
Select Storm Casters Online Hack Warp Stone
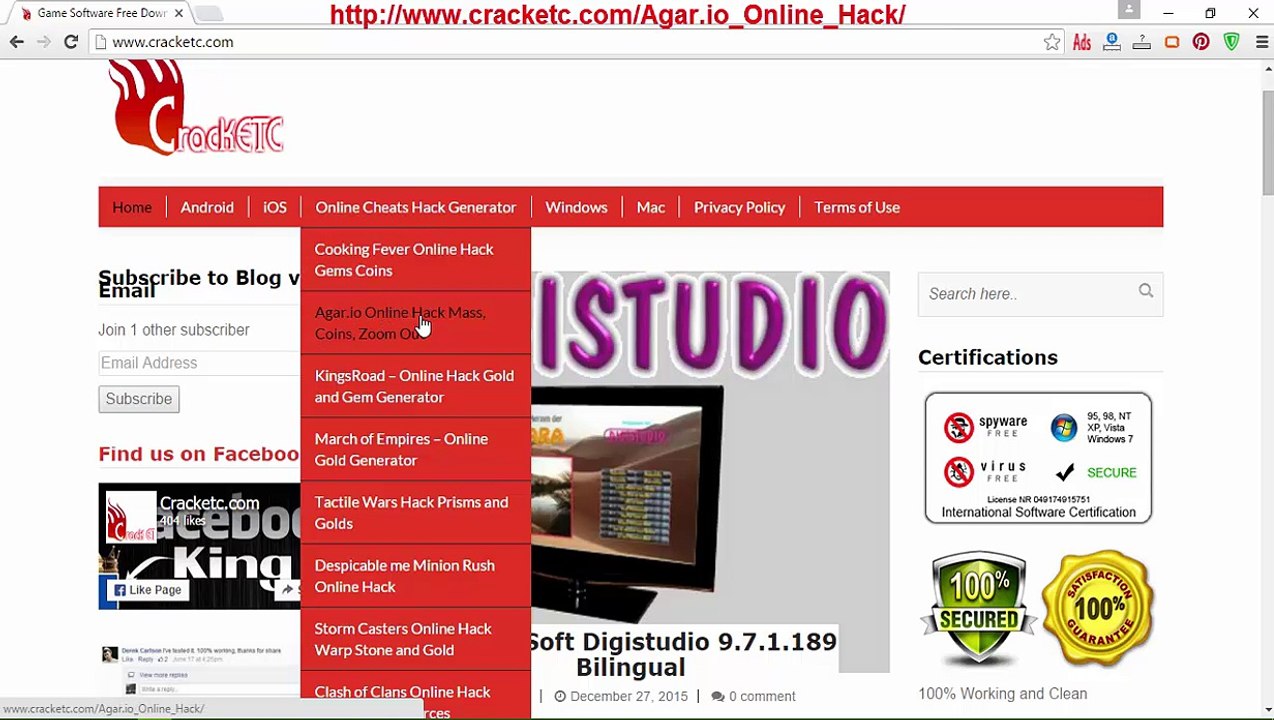[x=415, y=639]
